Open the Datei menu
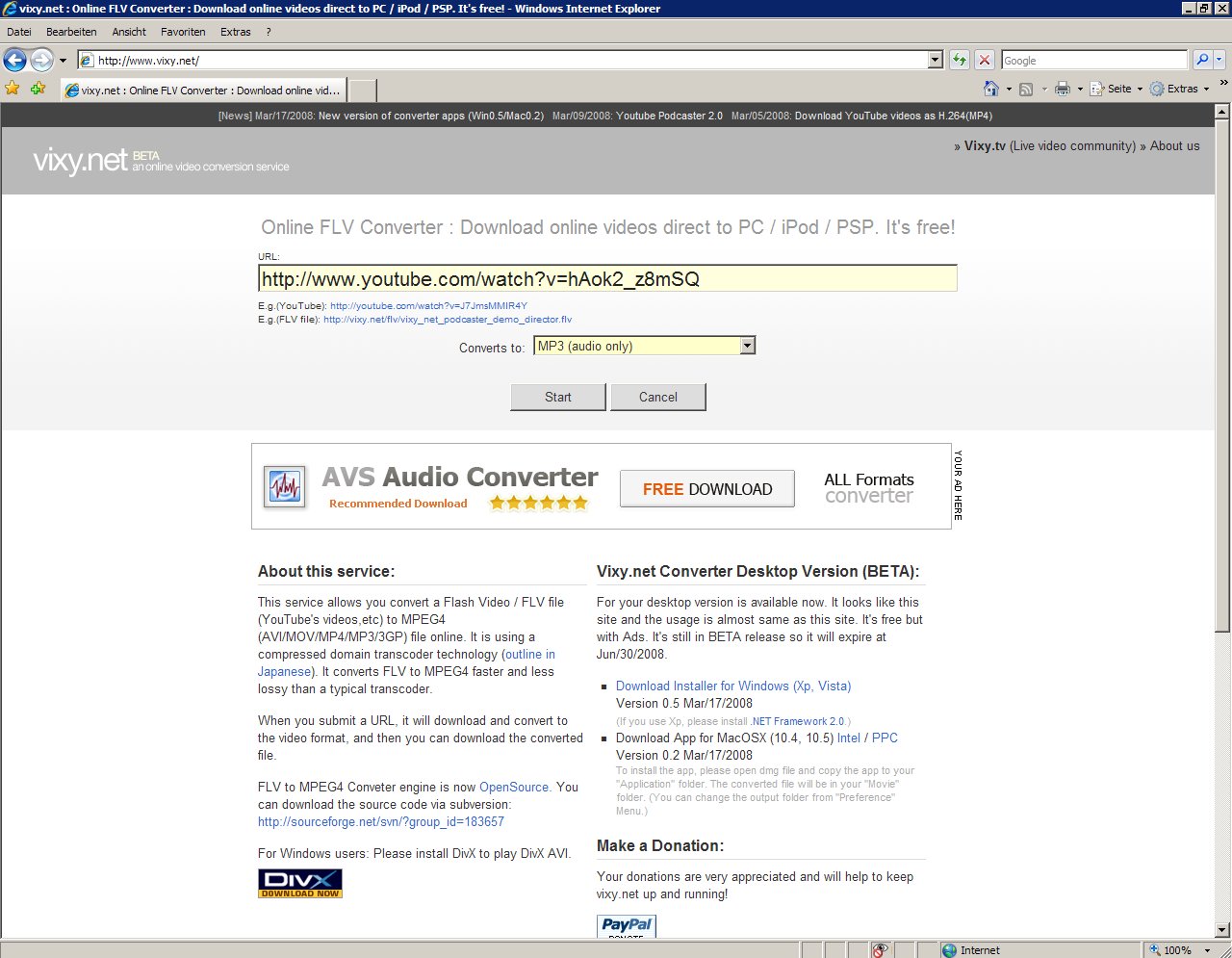Viewport: 1232px width, 958px height. (x=19, y=32)
